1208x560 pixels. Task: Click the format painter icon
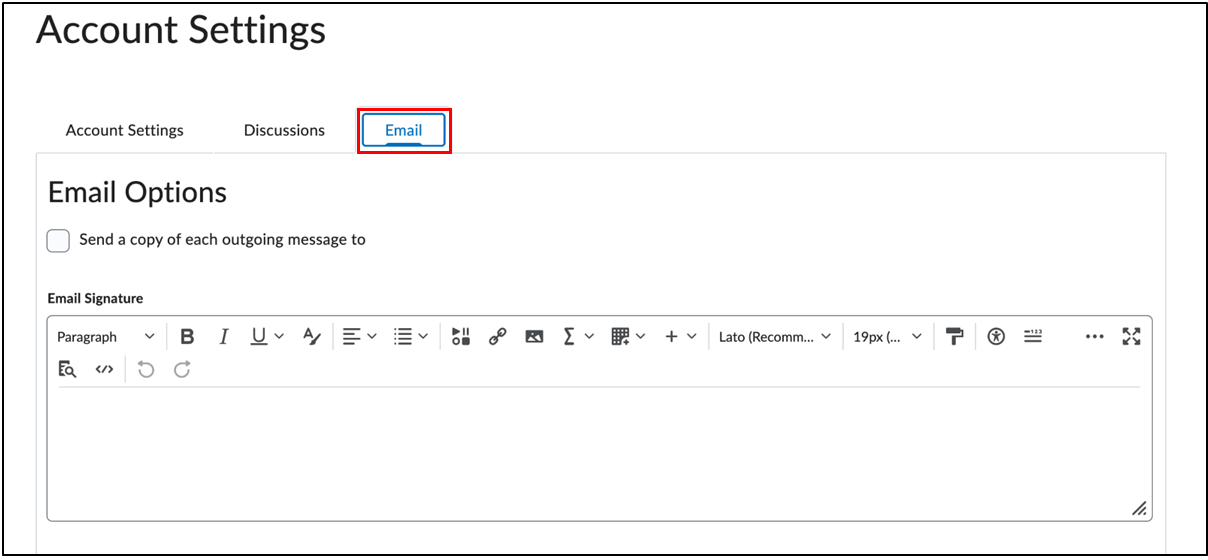(x=955, y=337)
